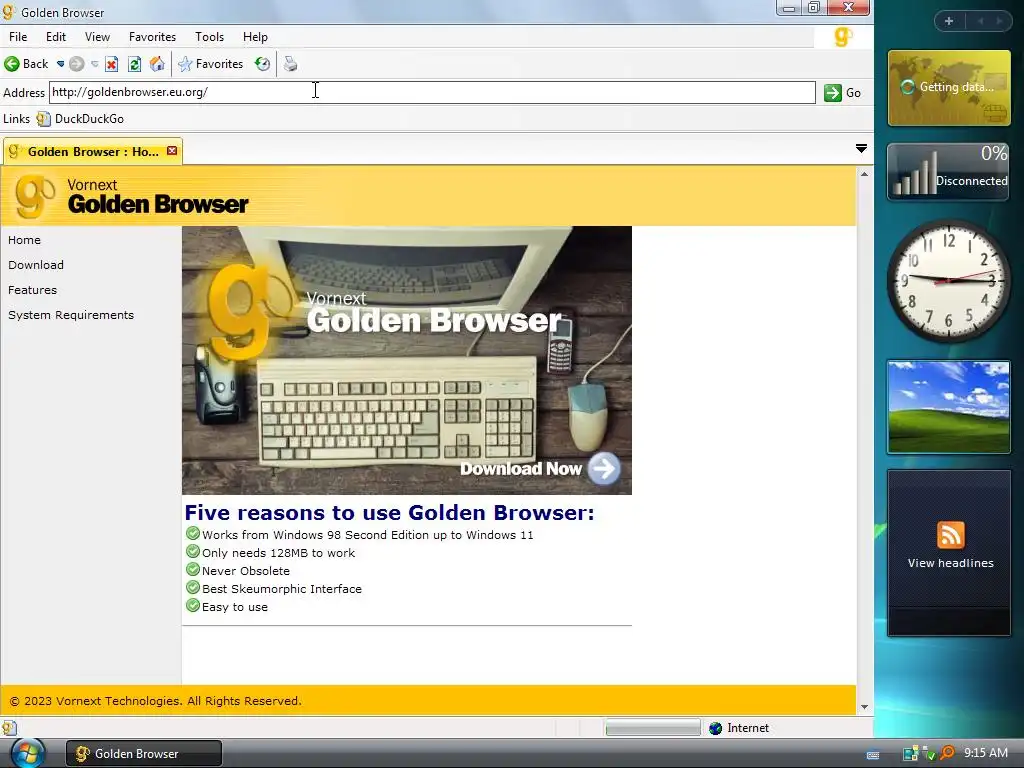Open the Favorites menu
The height and width of the screenshot is (768, 1024).
pos(152,37)
